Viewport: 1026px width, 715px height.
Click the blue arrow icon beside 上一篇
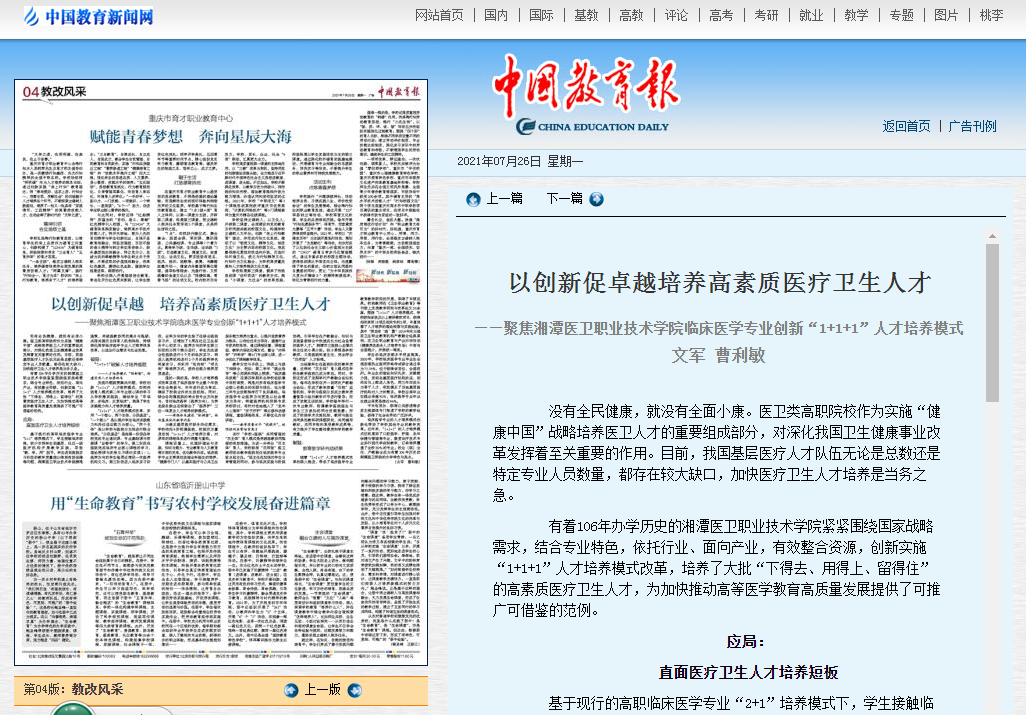tap(473, 200)
